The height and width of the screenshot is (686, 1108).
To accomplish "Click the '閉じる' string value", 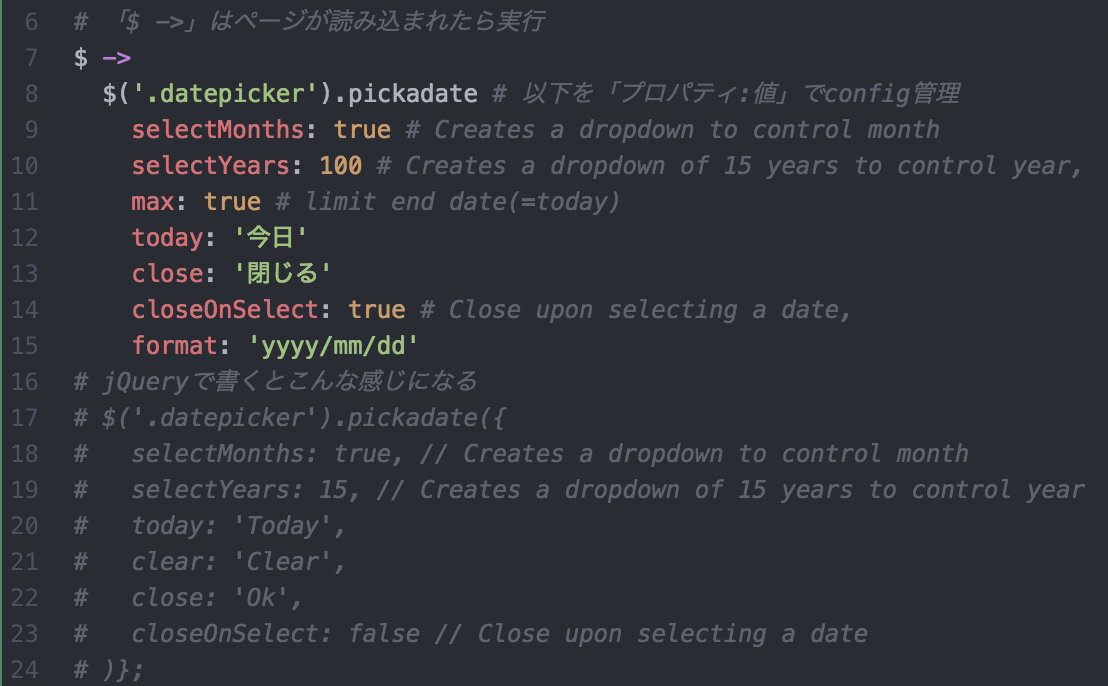I will (282, 273).
